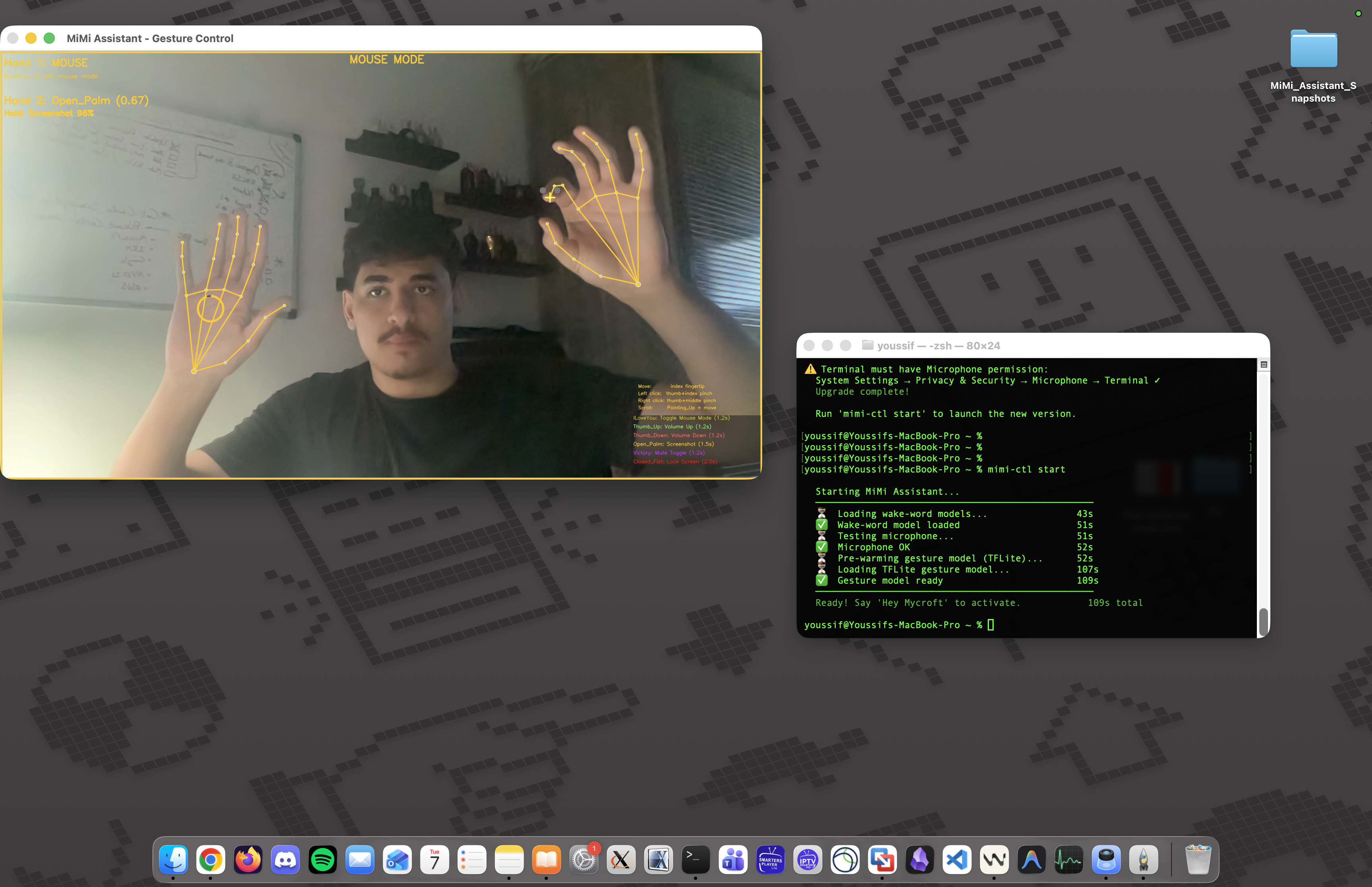
Task: Open Obsidian from the dock
Action: coord(919,860)
